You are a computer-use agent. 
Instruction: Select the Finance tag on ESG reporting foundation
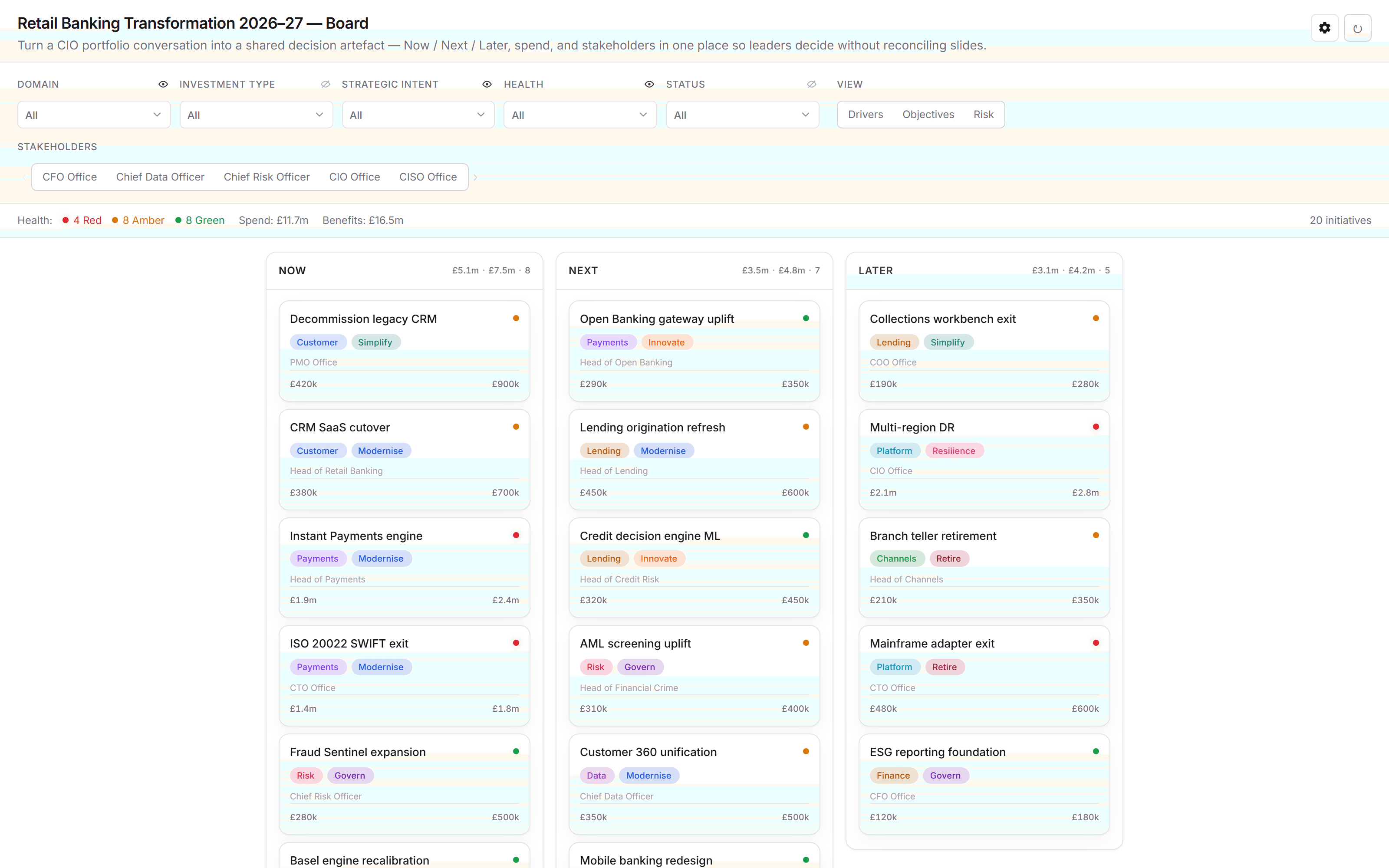(x=893, y=776)
